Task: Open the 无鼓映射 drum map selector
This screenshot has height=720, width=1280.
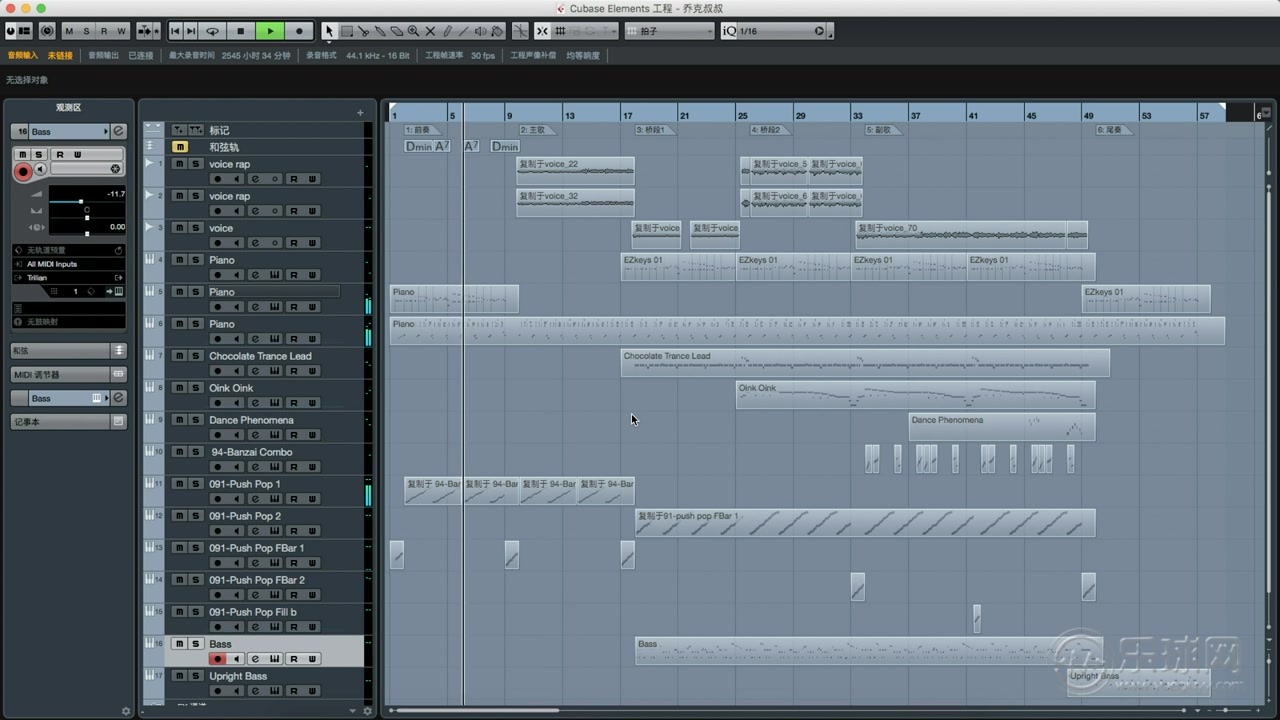Action: pos(68,321)
